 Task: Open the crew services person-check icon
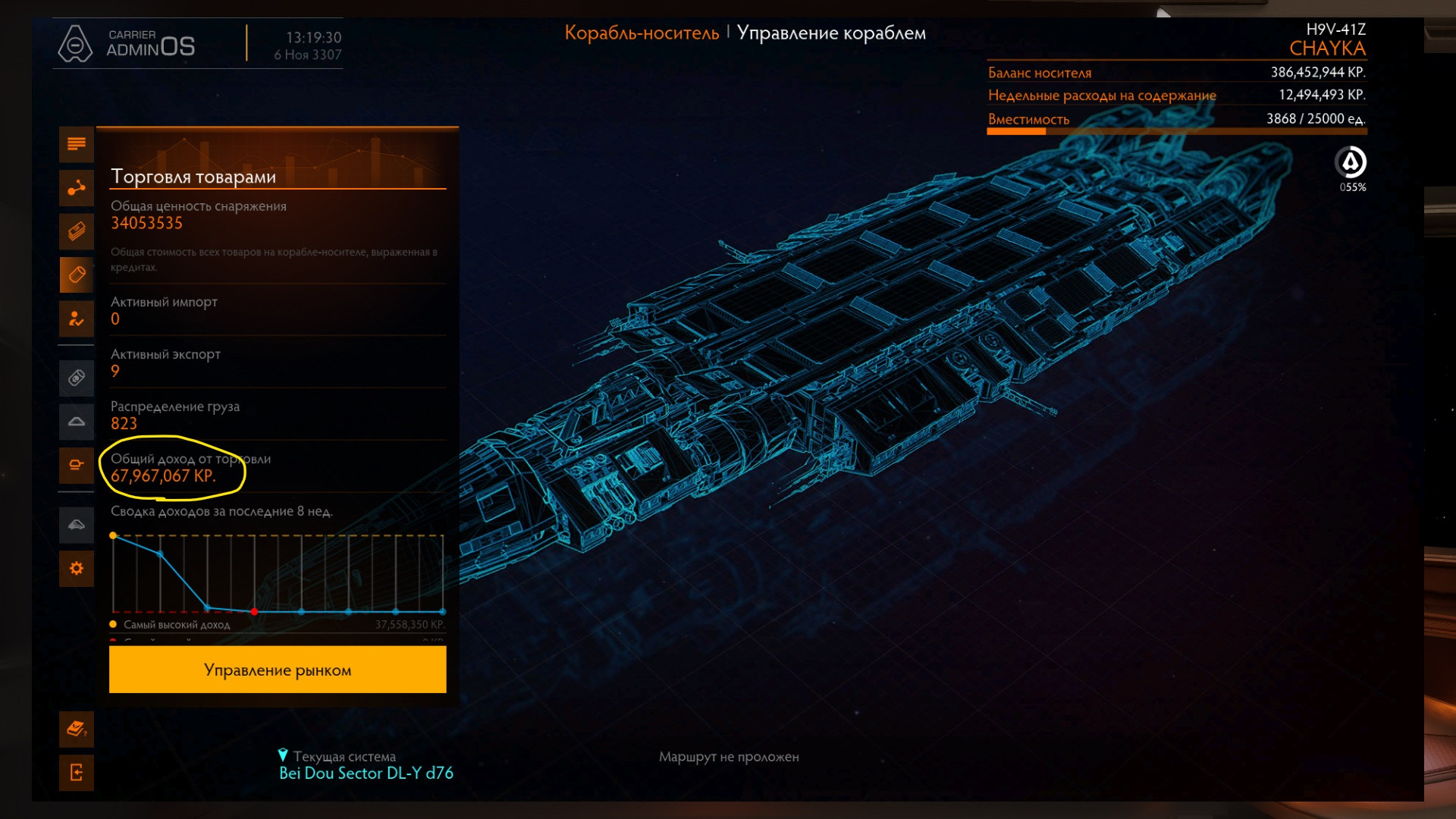(77, 318)
